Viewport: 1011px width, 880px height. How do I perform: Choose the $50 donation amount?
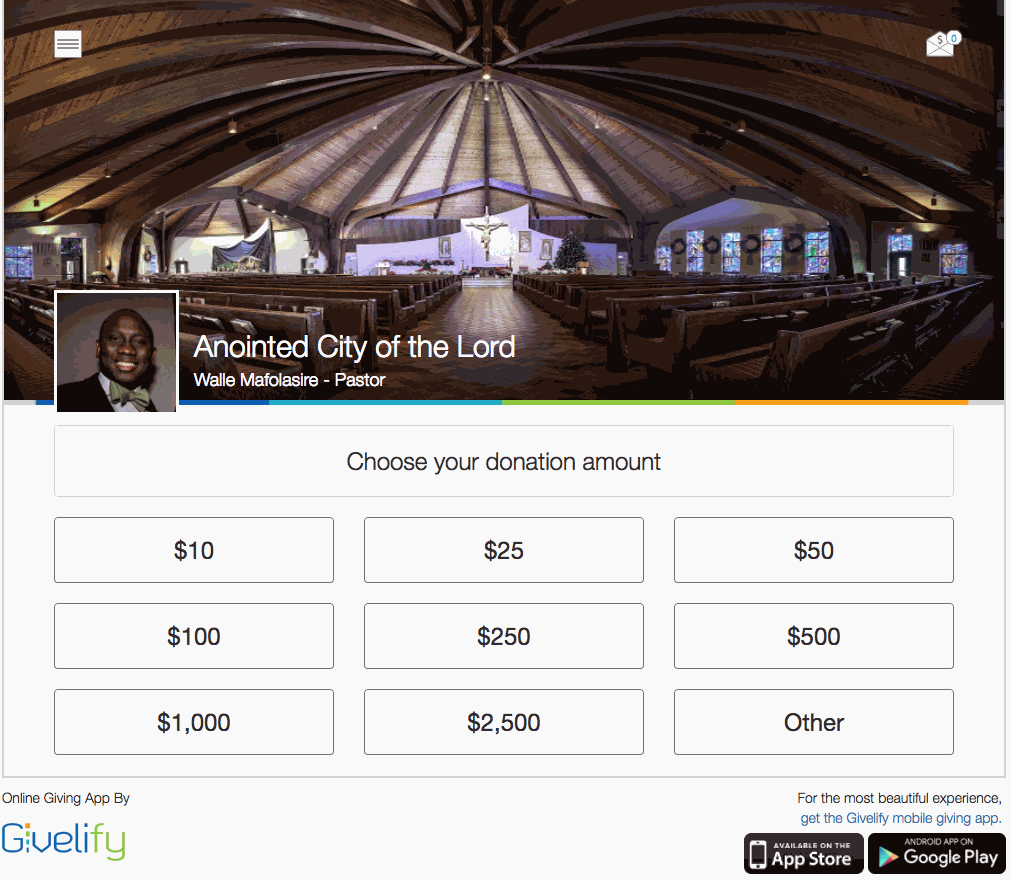pyautogui.click(x=814, y=550)
